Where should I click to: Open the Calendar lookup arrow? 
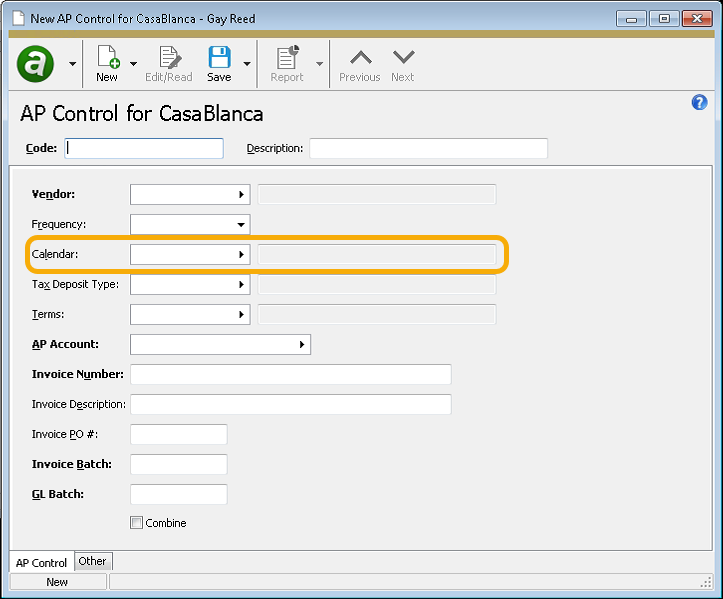coord(241,255)
